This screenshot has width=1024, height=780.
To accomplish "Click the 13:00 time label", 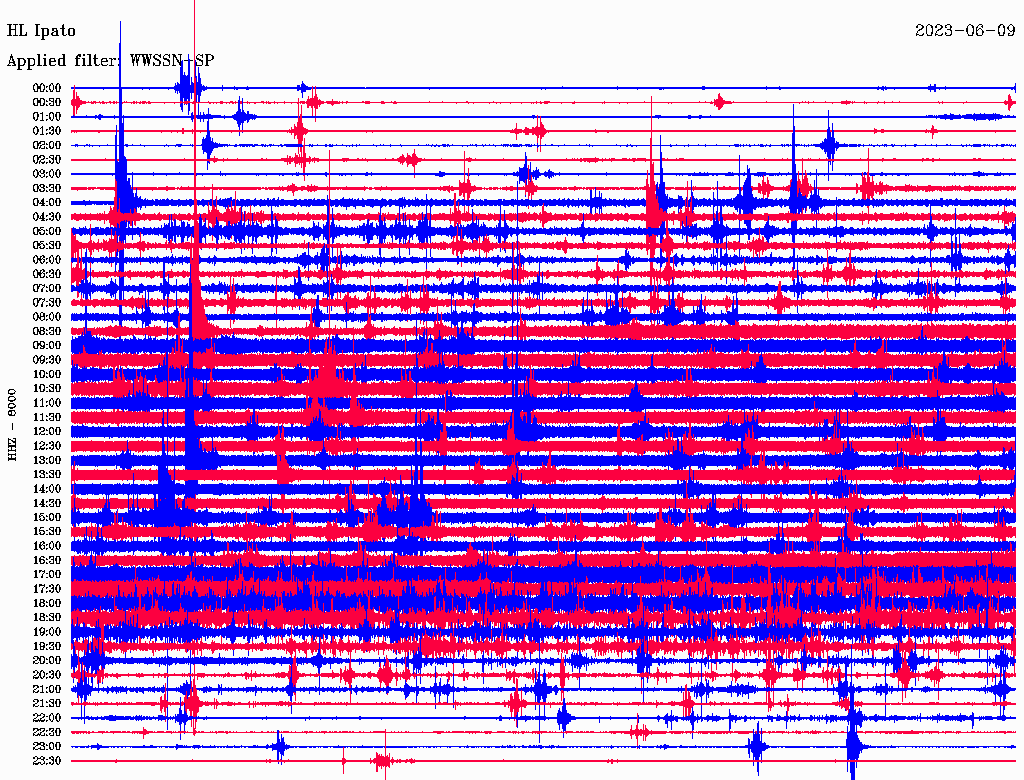I will (x=47, y=460).
